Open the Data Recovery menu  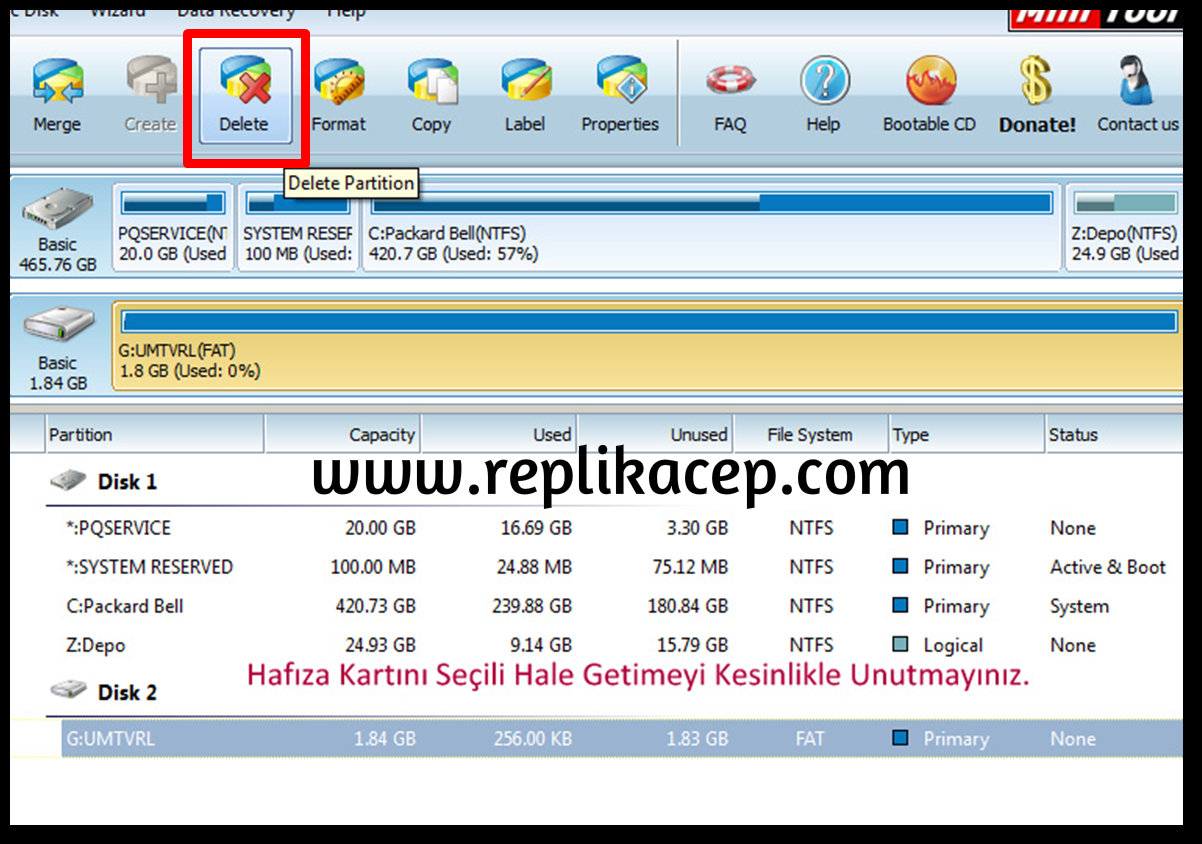point(236,12)
